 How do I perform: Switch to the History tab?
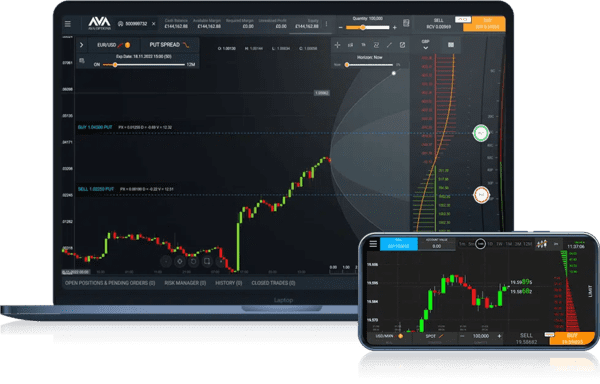point(228,283)
